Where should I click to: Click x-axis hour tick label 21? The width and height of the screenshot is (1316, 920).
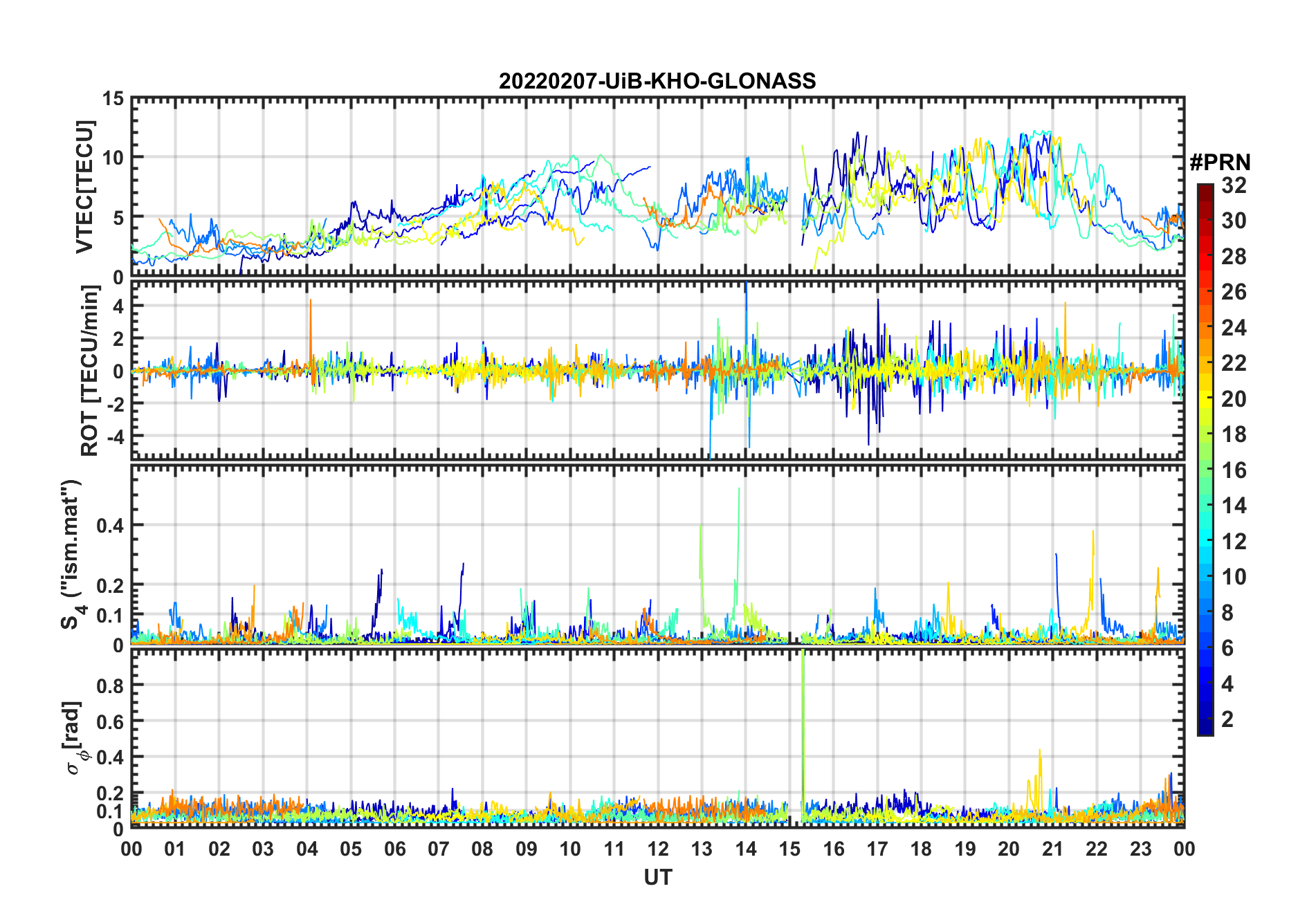[1053, 849]
